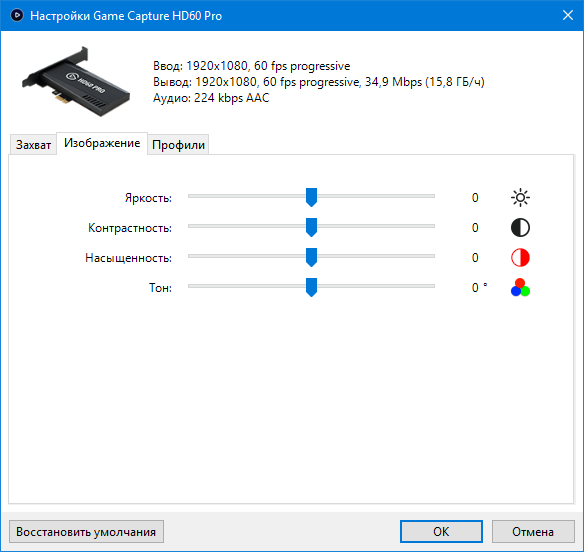Image resolution: width=584 pixels, height=552 pixels.
Task: Click the Яркость value 0
Action: point(475,197)
